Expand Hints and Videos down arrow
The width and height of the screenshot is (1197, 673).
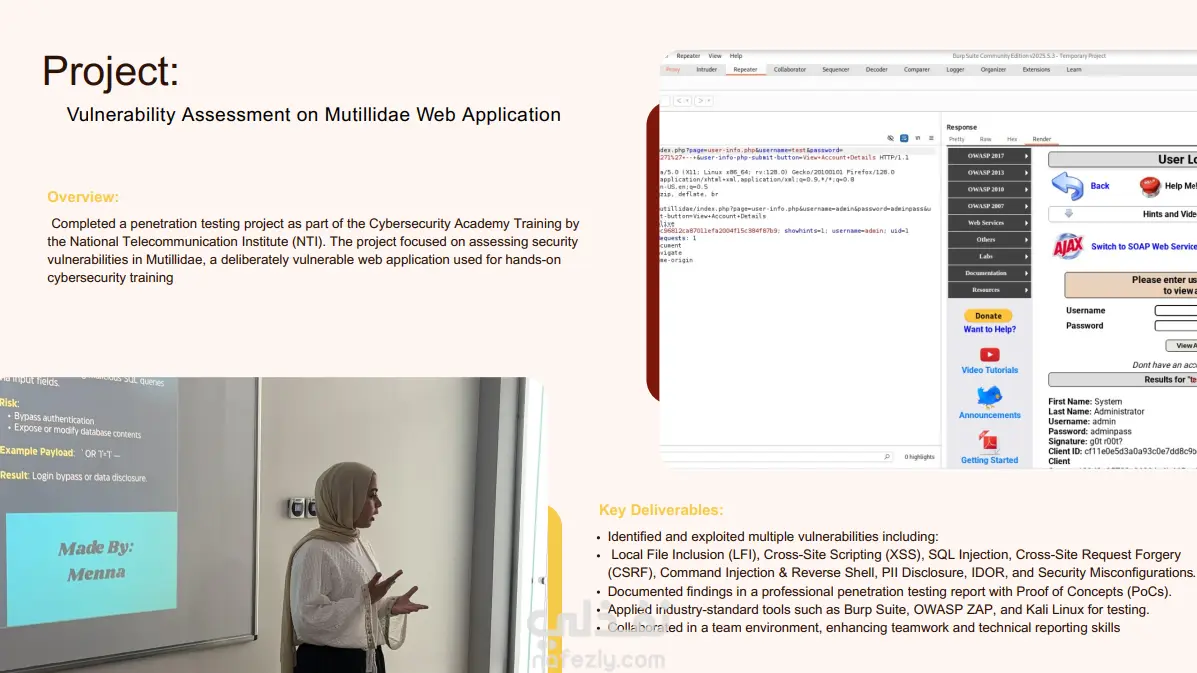(1069, 214)
